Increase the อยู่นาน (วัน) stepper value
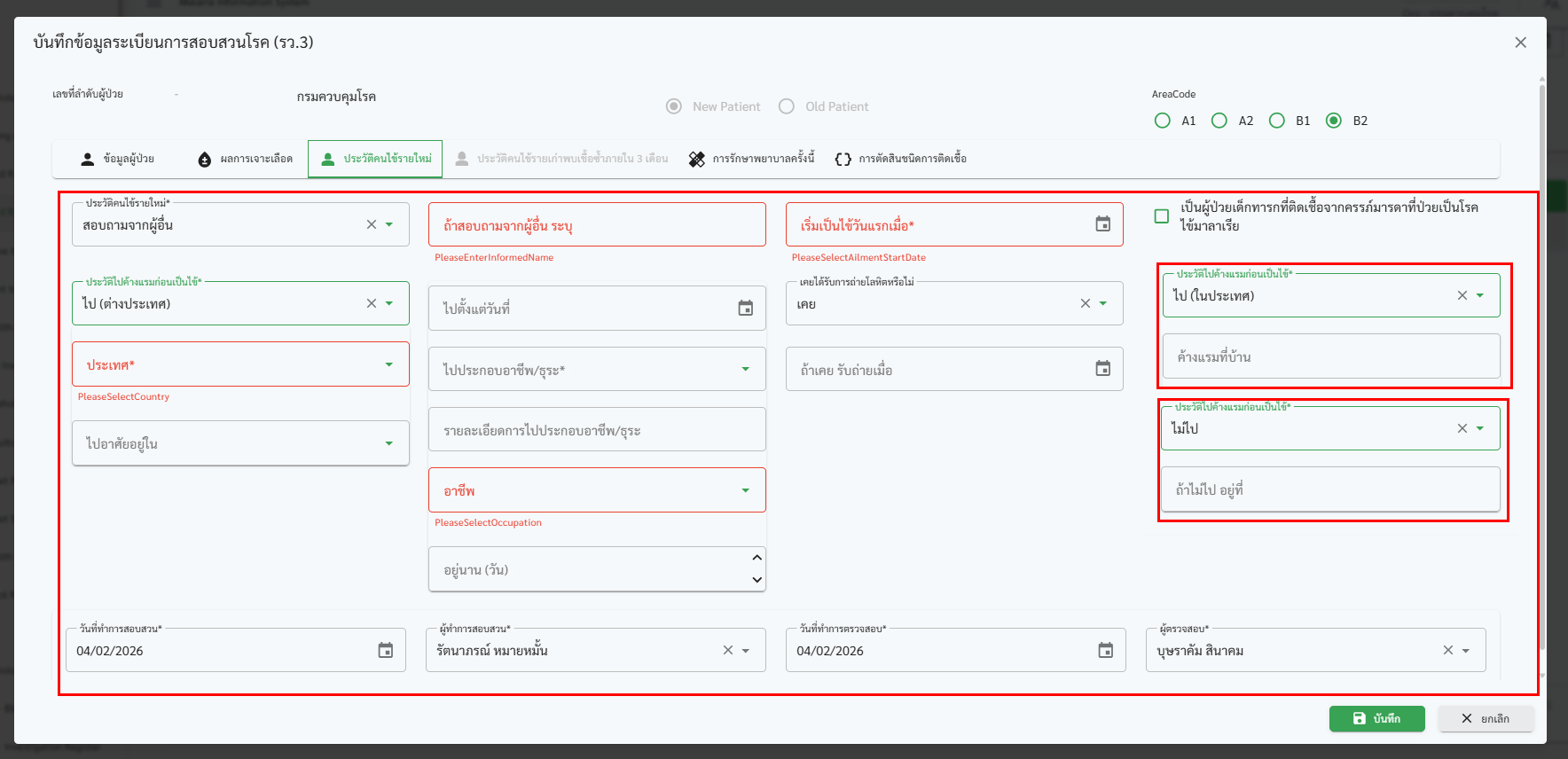This screenshot has height=759, width=1568. (757, 558)
